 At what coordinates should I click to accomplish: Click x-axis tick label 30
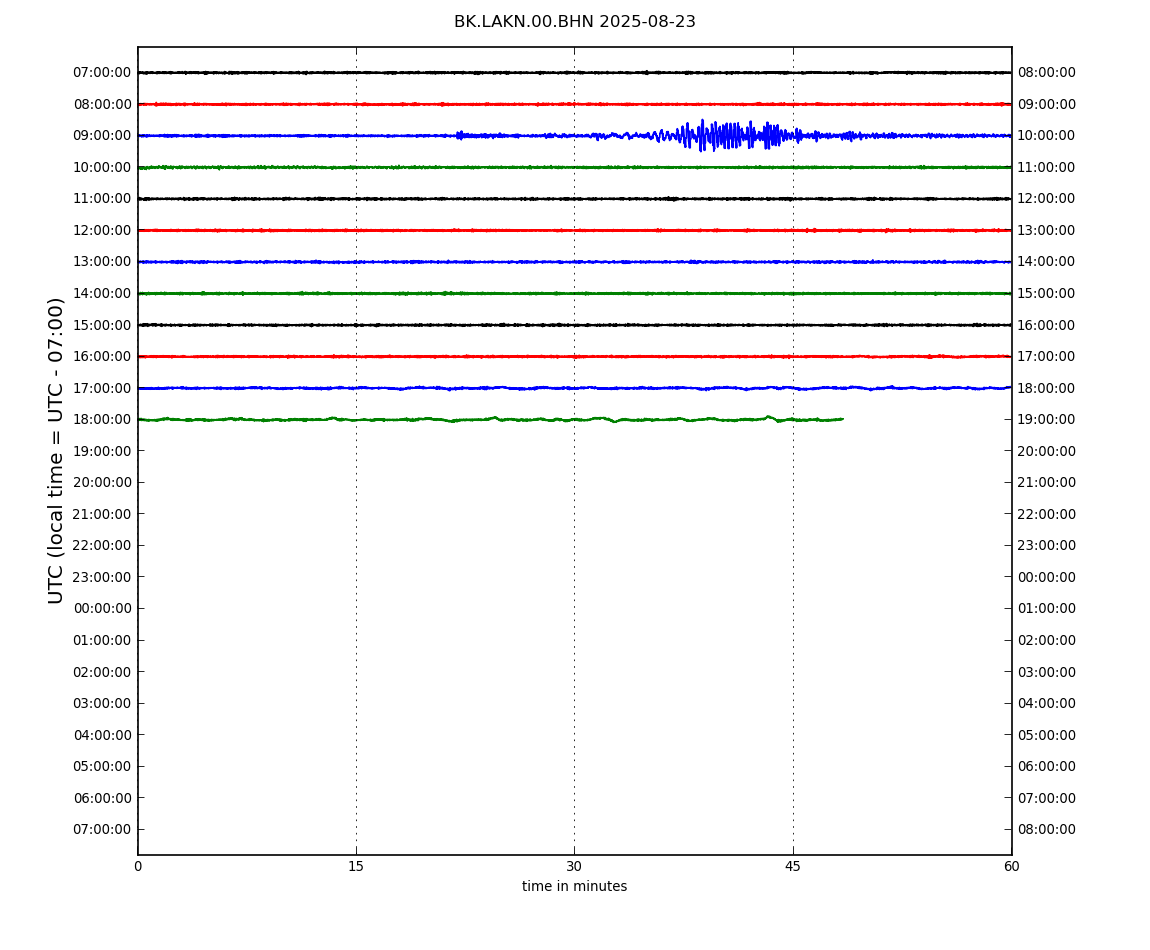tap(574, 866)
